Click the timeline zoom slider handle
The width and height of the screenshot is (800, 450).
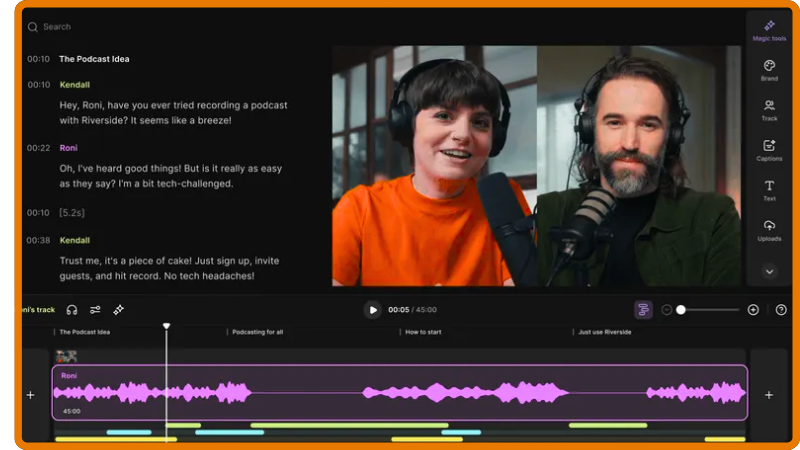pyautogui.click(x=681, y=310)
